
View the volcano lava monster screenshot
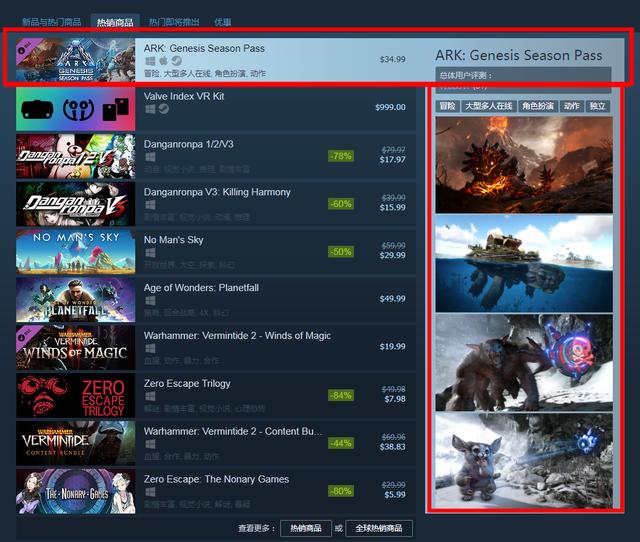[x=524, y=165]
